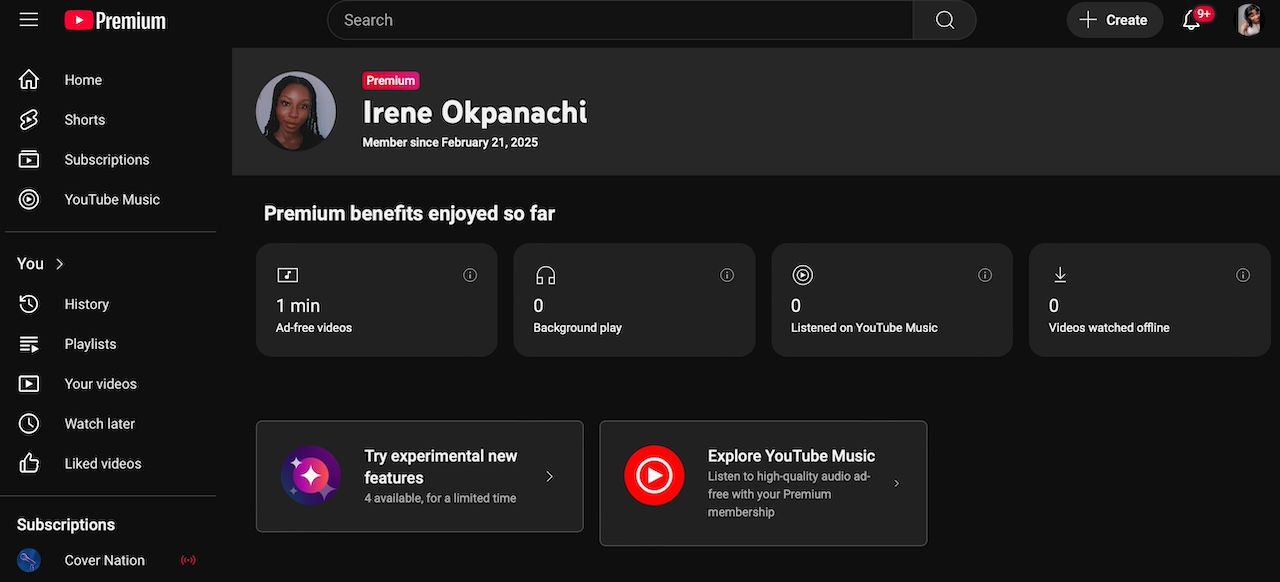
Task: Click the download arrow offline icon
Action: (x=1060, y=275)
